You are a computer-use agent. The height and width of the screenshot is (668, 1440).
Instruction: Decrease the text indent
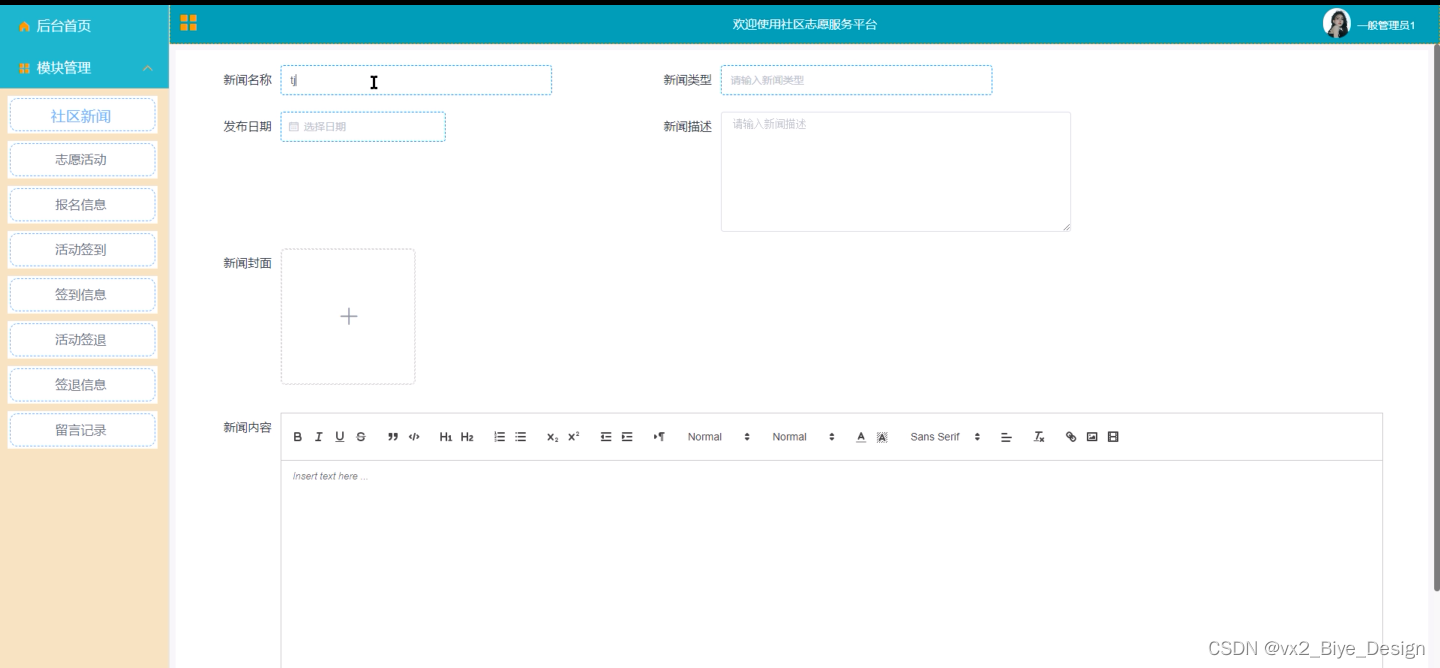(x=606, y=437)
